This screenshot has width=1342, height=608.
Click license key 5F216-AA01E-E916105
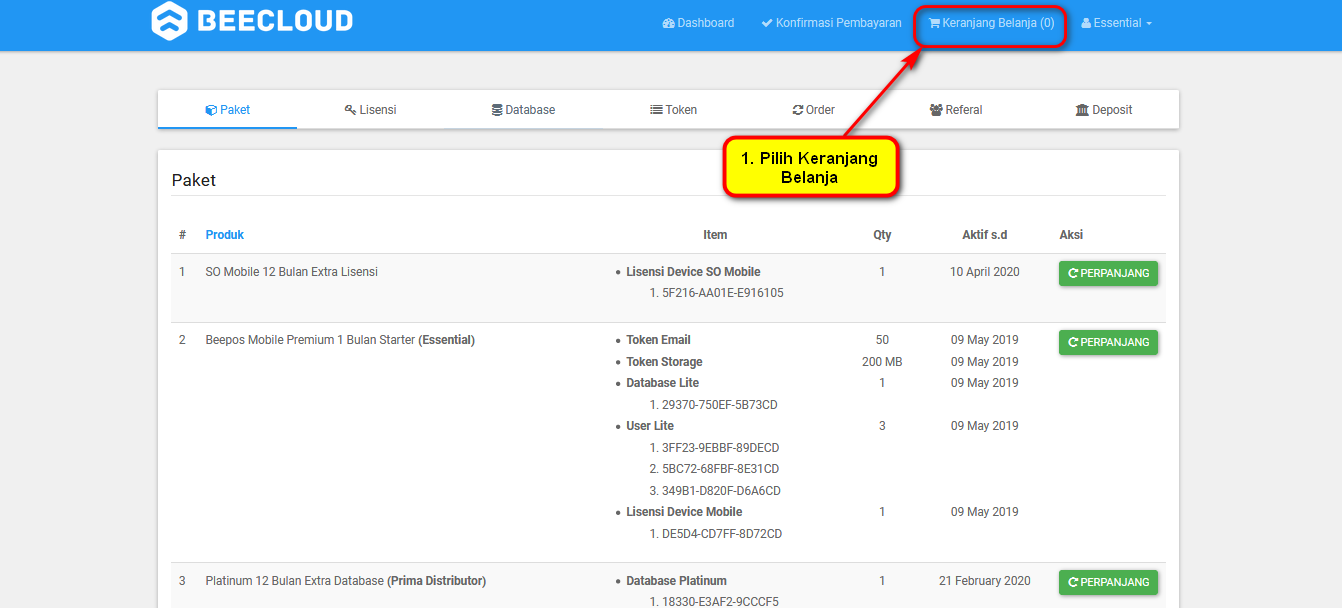[723, 293]
